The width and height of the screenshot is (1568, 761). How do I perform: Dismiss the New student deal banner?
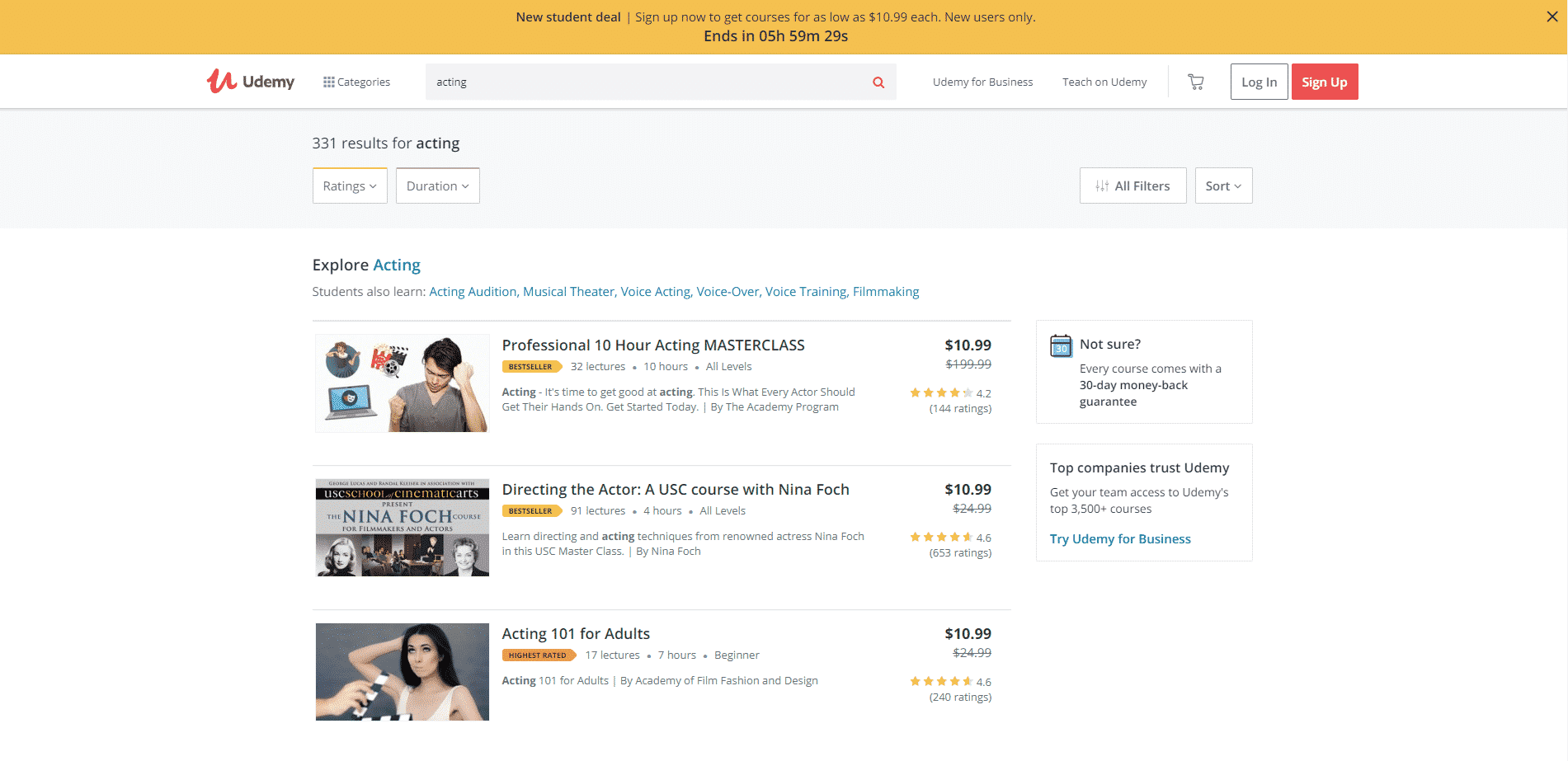tap(1552, 16)
